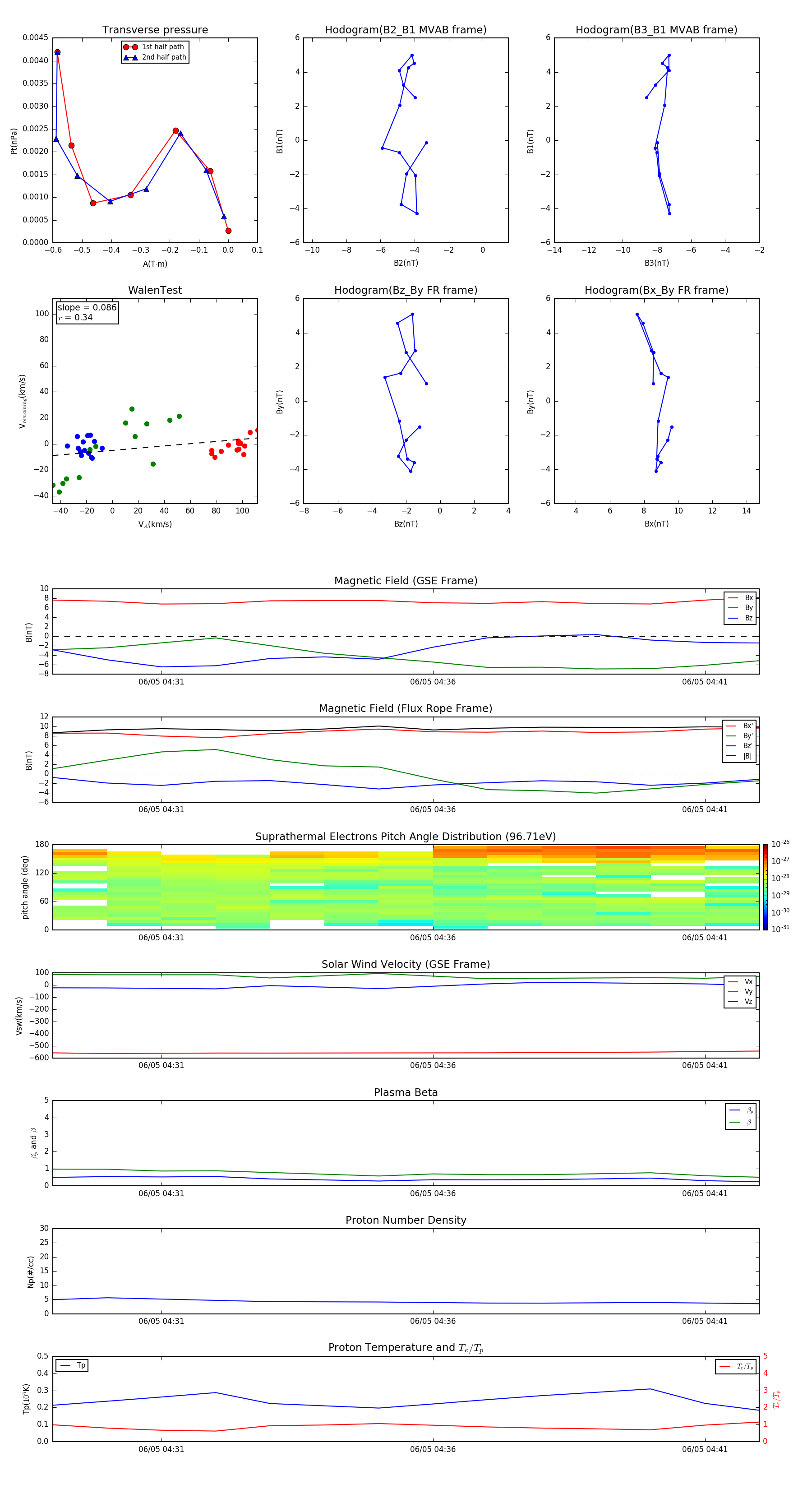Screen dimensions: 812x1489
Task: Click the Suprathermal Electrons Pitch Angle Distribution title
Action: (x=406, y=837)
